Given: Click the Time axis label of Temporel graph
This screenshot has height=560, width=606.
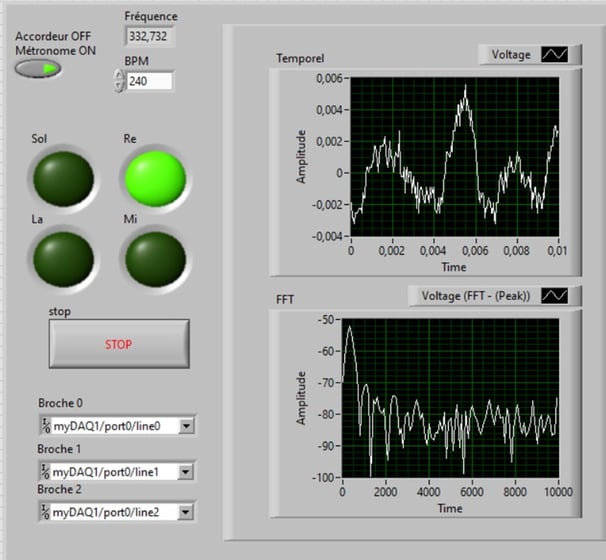Looking at the screenshot, I should pyautogui.click(x=454, y=267).
